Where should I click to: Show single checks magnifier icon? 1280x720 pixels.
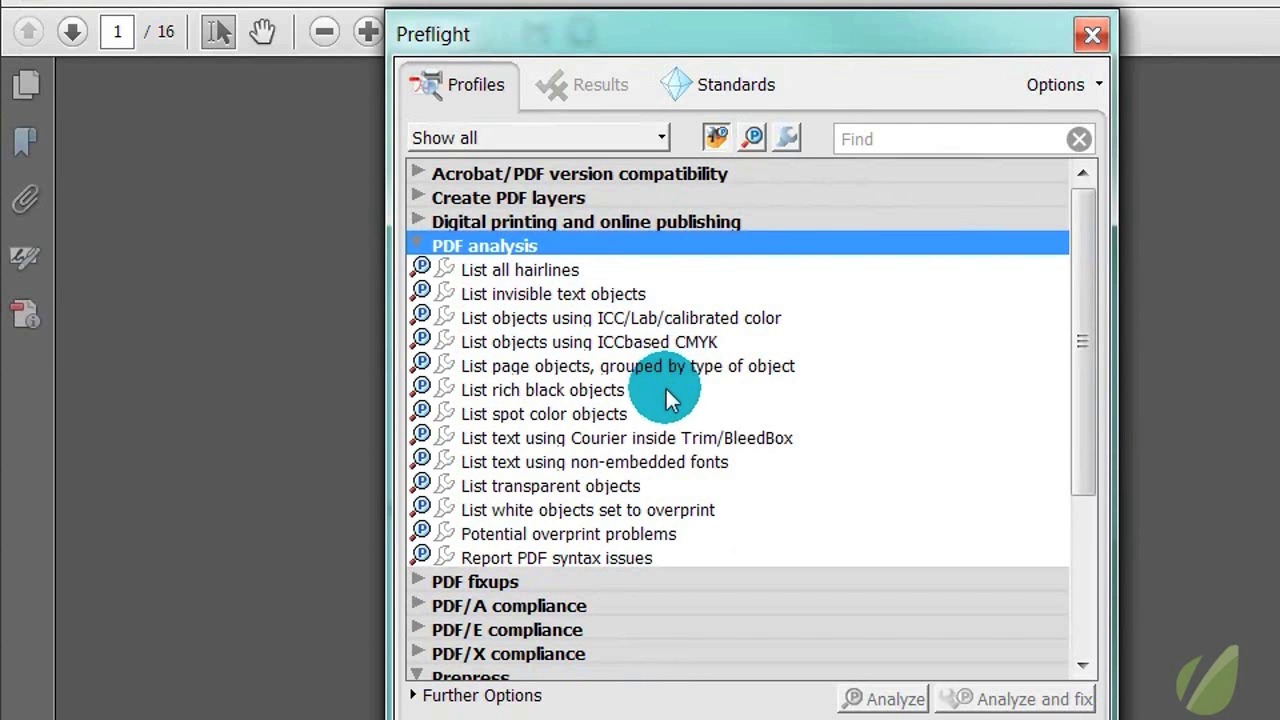coord(752,137)
